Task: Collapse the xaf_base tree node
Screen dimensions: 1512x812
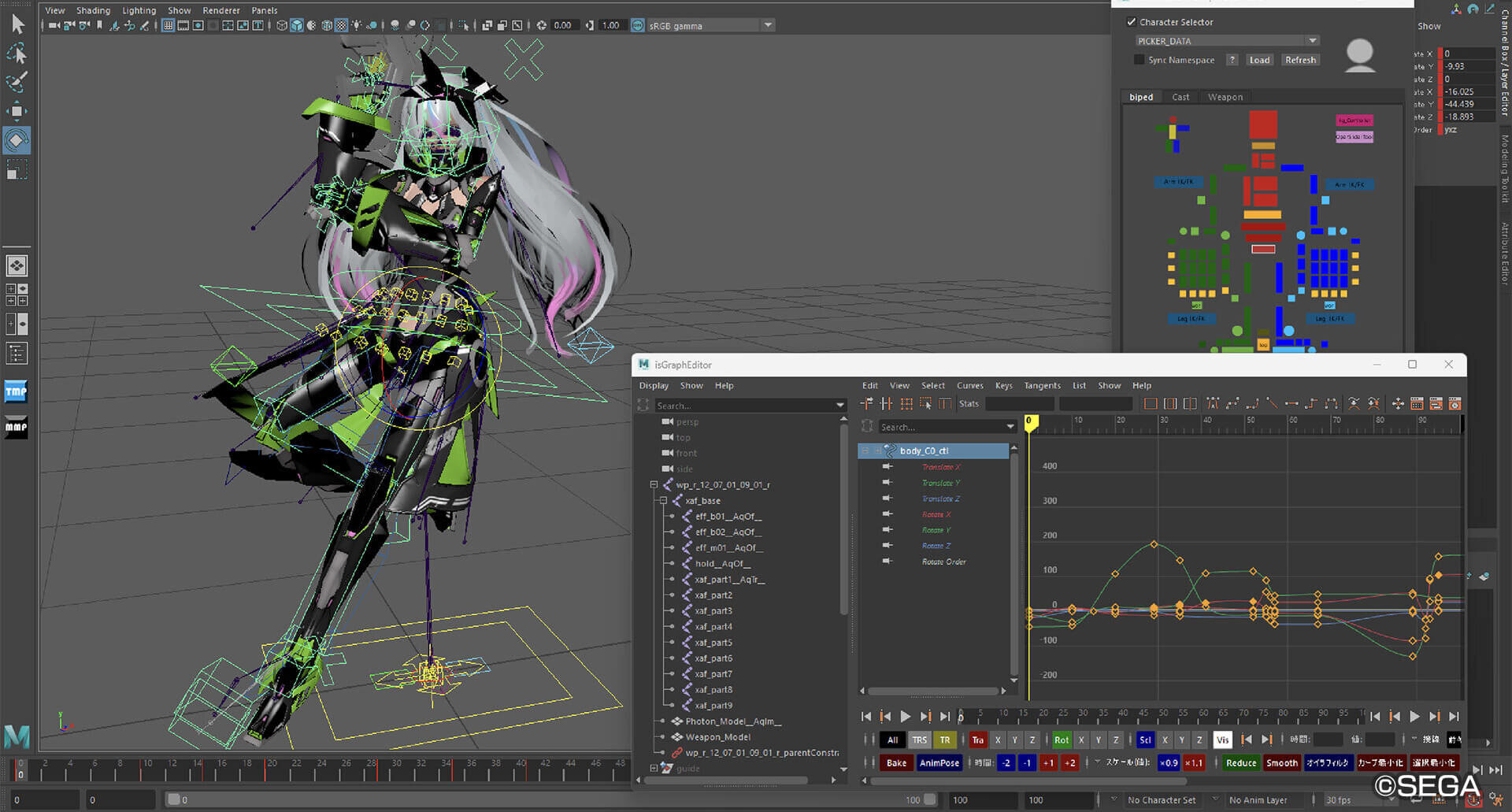Action: (x=663, y=501)
